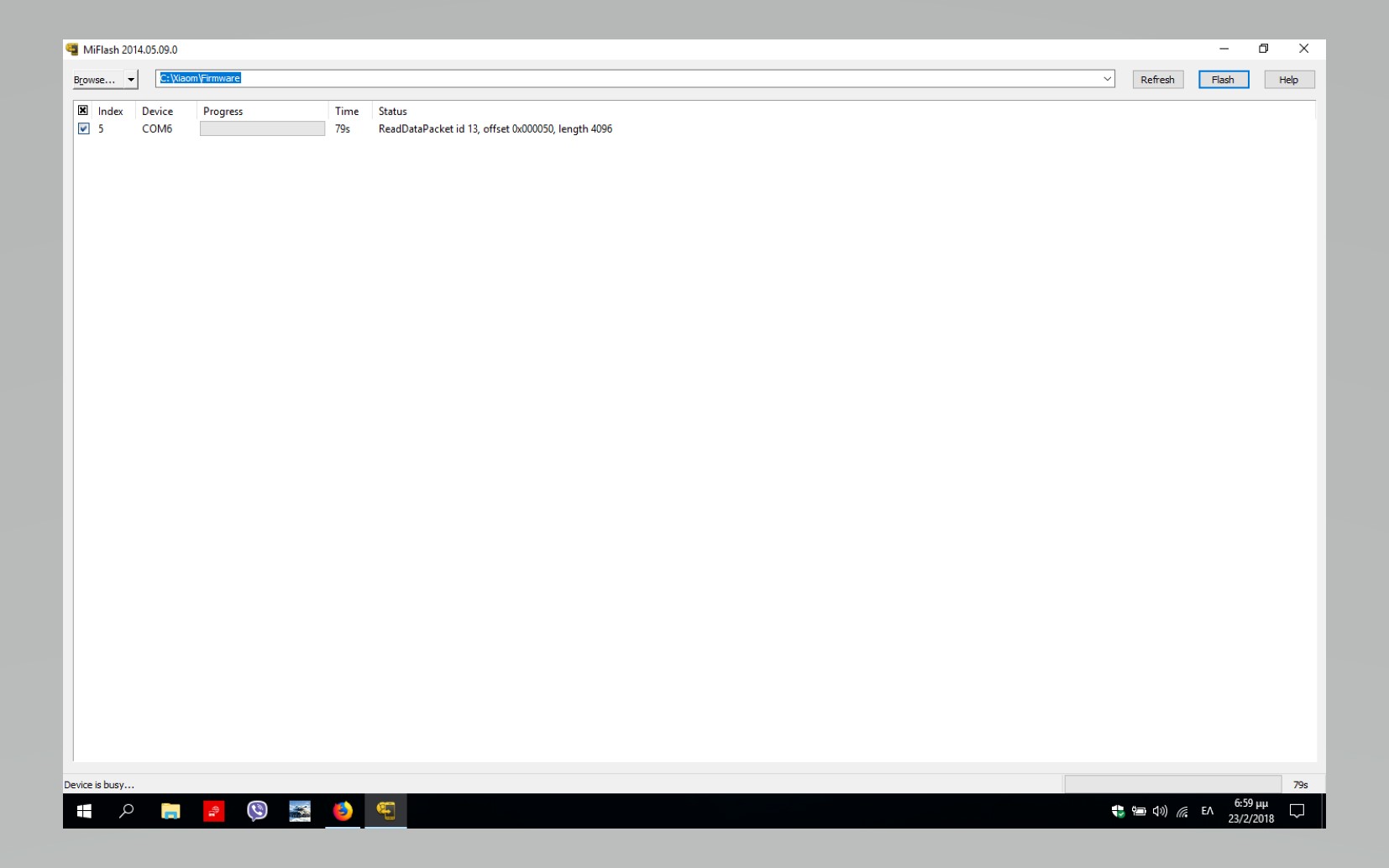
Task: Open the red app on the taskbar
Action: tap(214, 811)
